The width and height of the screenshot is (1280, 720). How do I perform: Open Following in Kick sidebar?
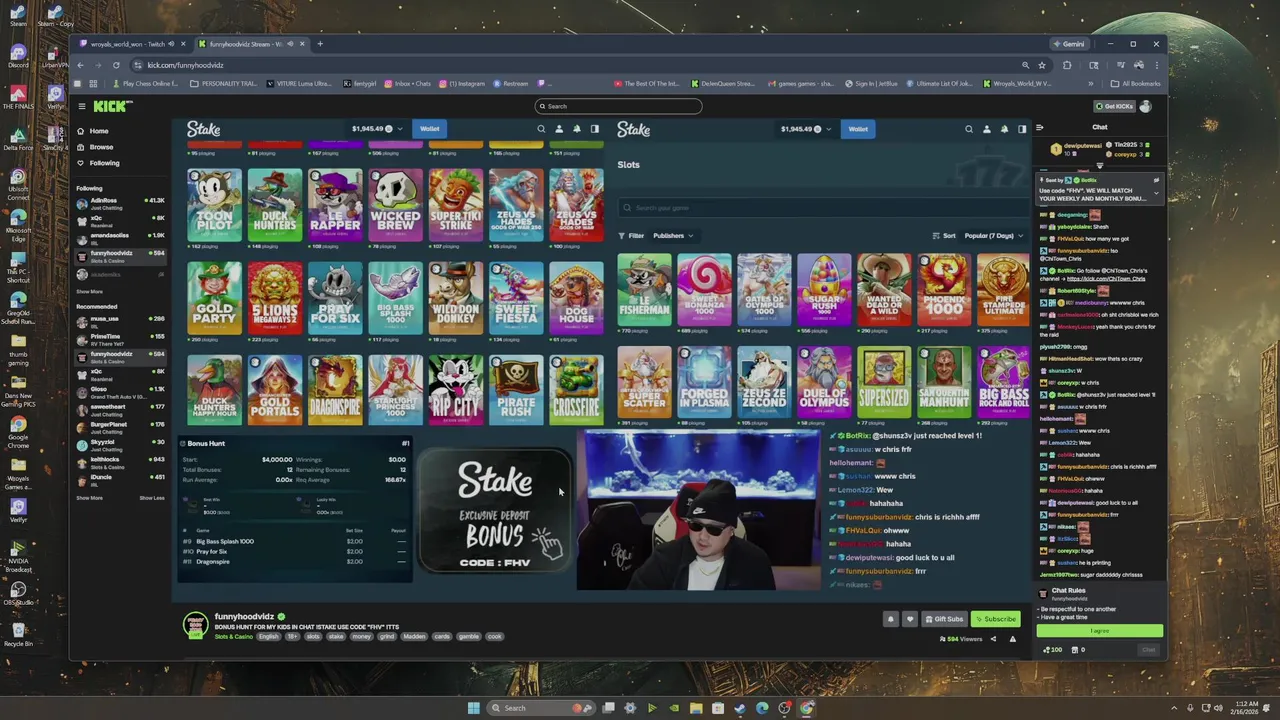tap(104, 163)
